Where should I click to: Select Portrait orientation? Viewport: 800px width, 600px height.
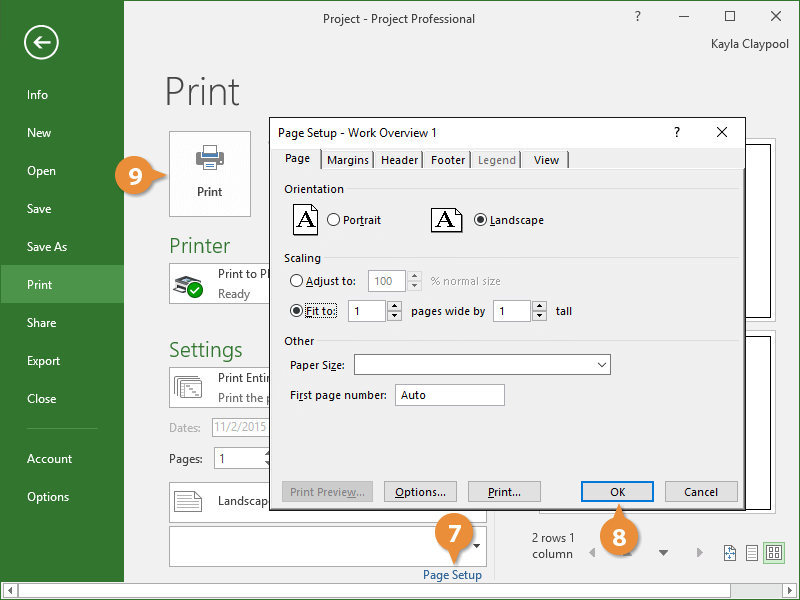click(x=333, y=220)
